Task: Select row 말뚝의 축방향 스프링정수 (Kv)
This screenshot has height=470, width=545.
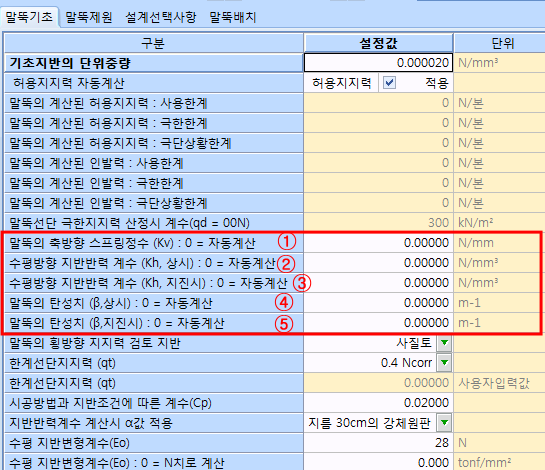Action: [x=153, y=243]
